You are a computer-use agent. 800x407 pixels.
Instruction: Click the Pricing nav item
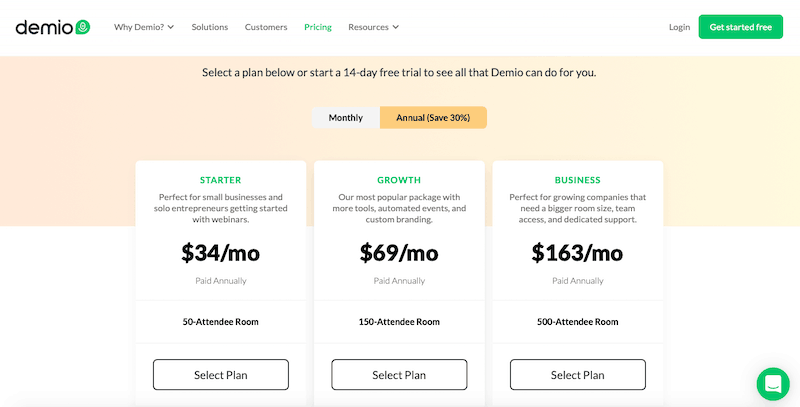(318, 27)
